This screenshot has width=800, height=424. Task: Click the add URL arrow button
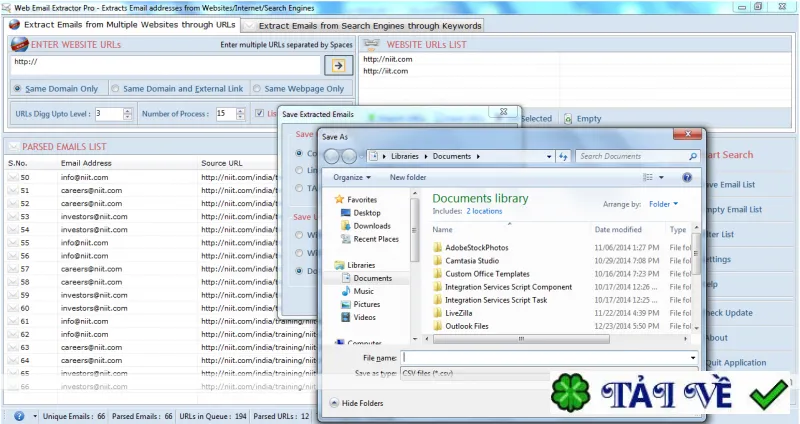point(338,65)
